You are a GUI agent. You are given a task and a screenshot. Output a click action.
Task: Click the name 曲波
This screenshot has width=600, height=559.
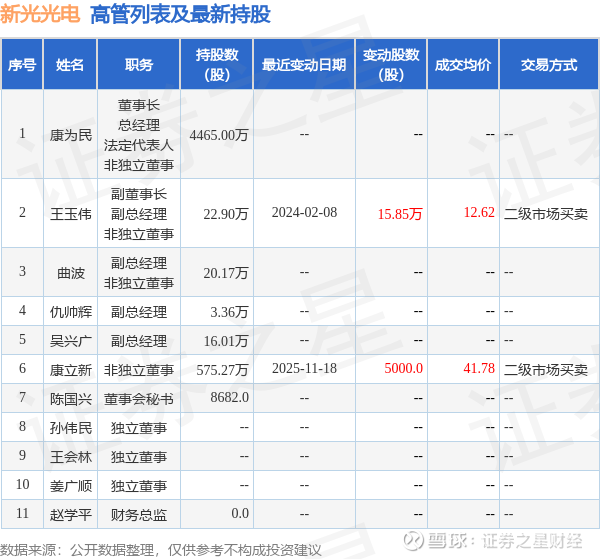(x=71, y=272)
